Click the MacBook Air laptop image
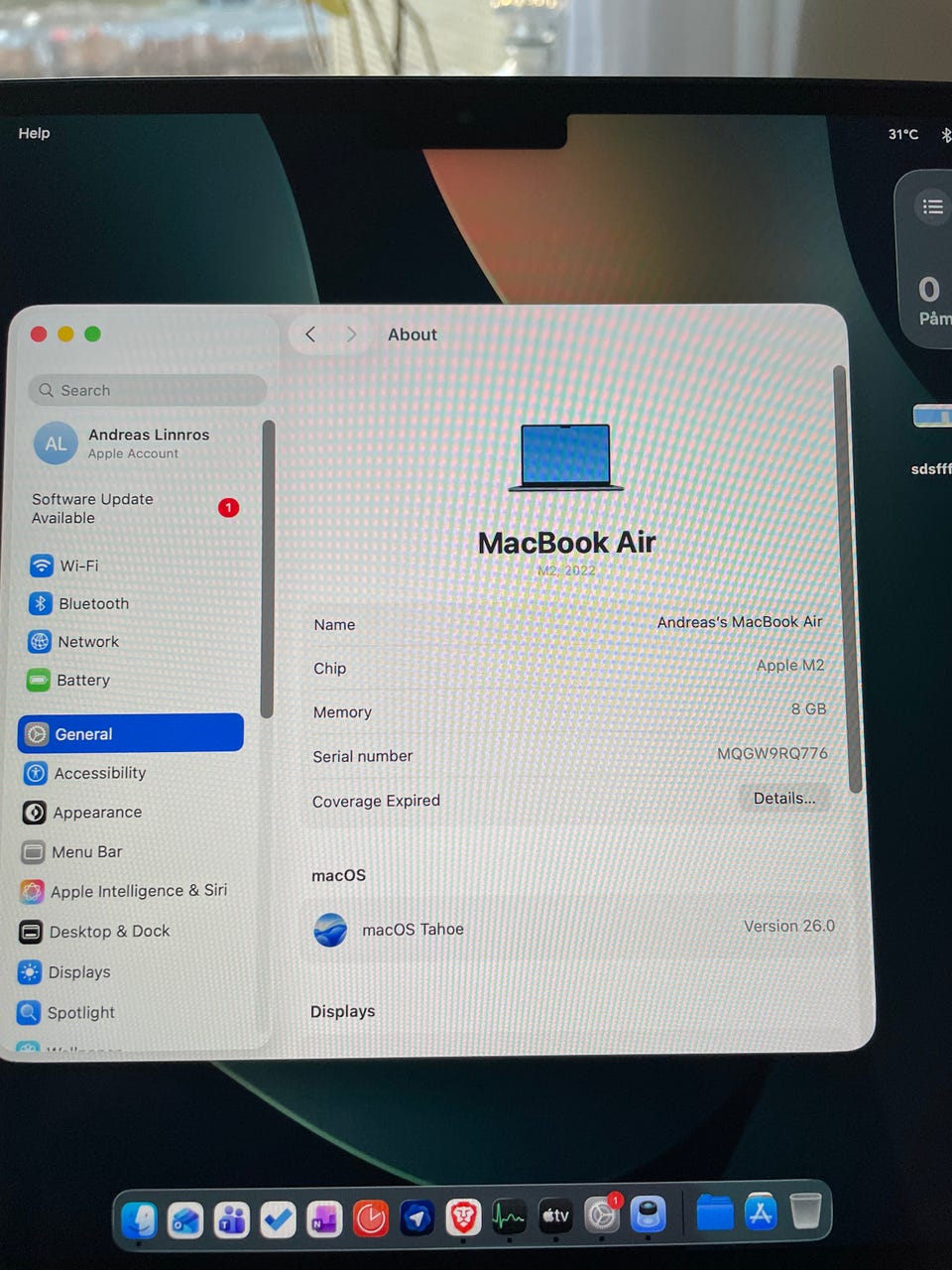The image size is (952, 1270). (566, 457)
